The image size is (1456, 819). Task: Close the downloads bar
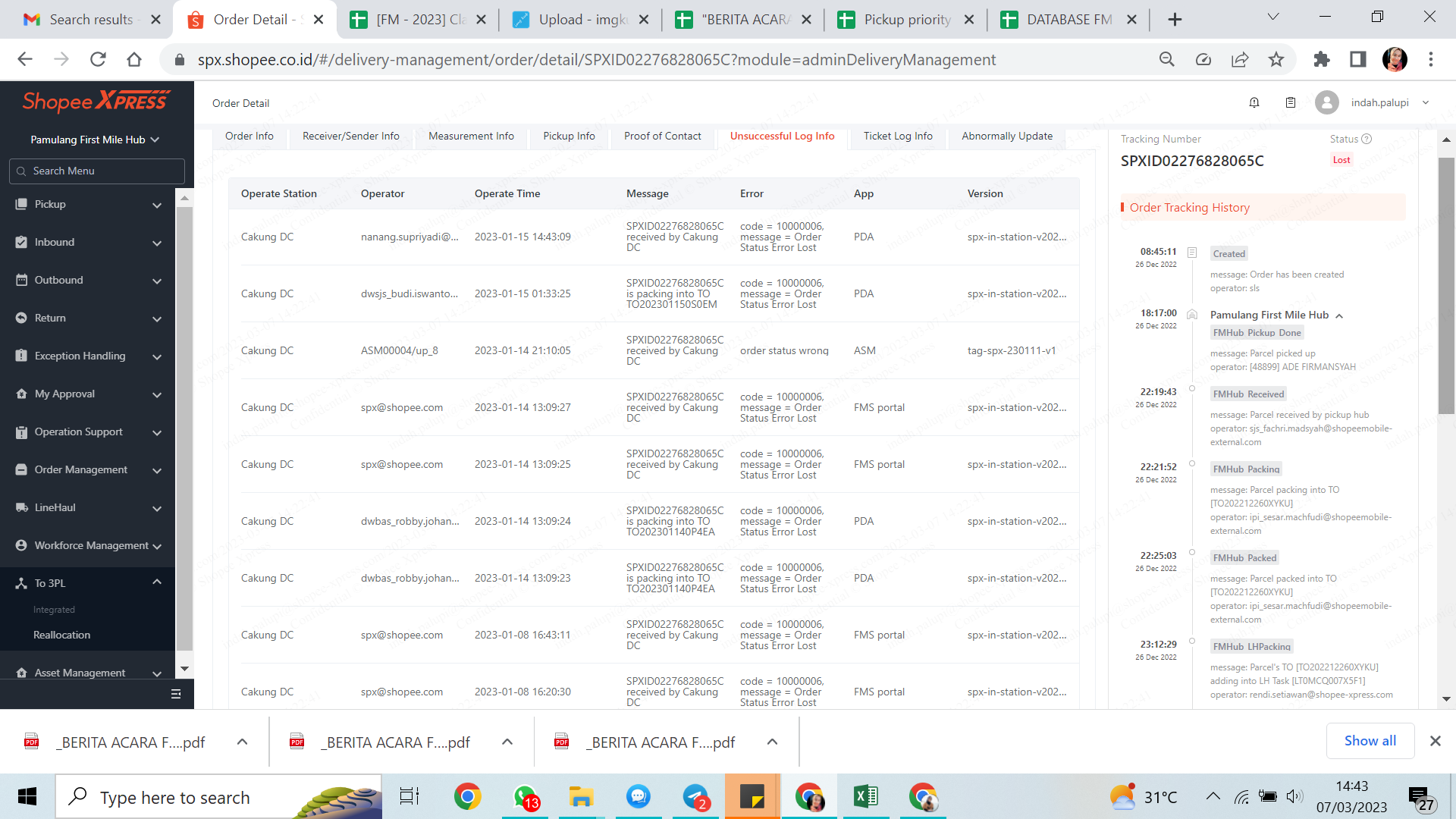[1436, 741]
